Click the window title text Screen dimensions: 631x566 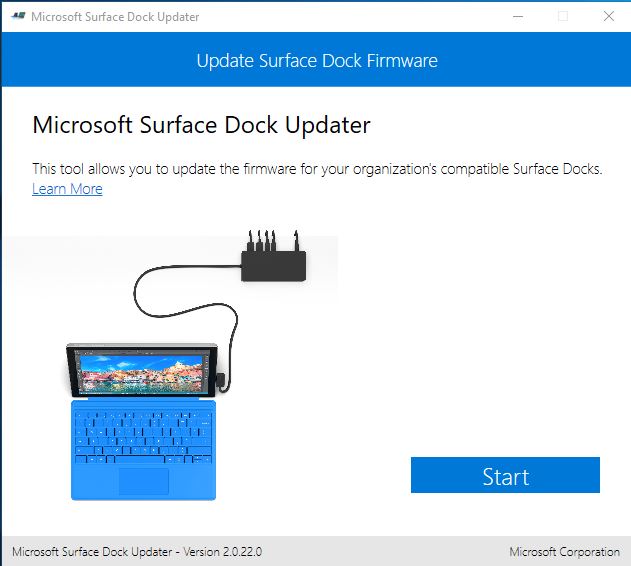pos(115,17)
